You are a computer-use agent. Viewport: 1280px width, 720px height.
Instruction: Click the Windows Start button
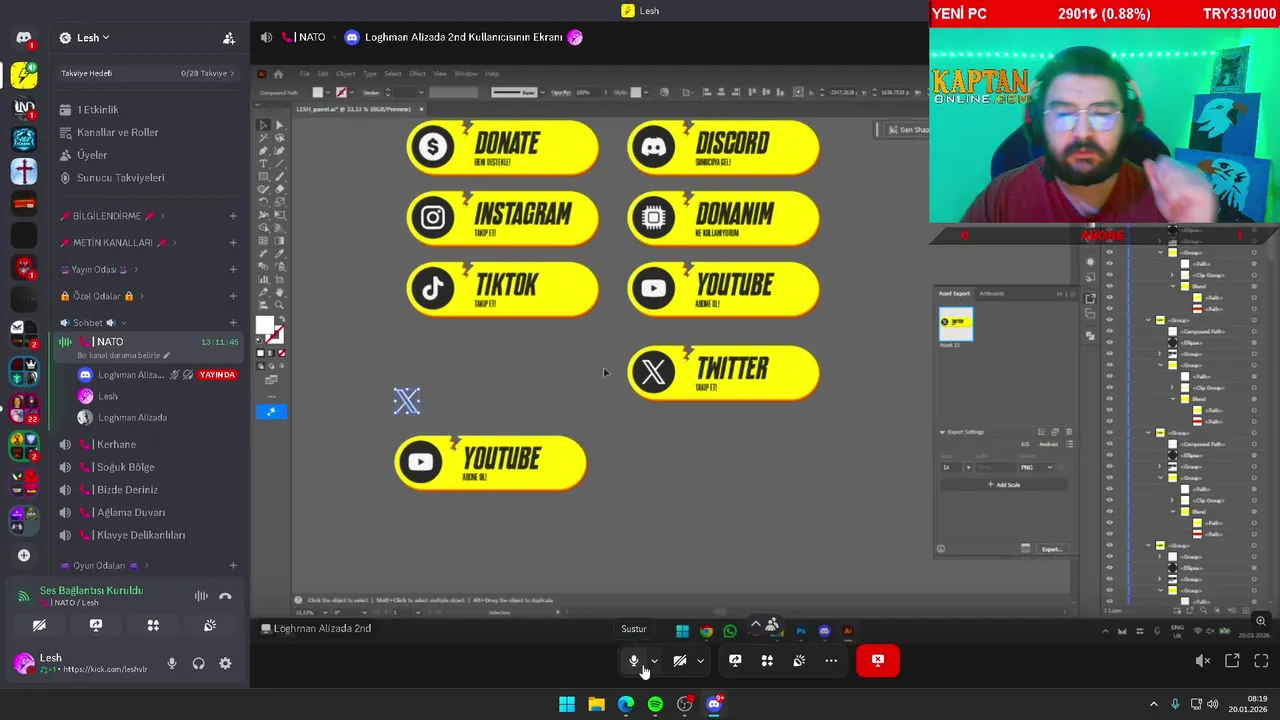pyautogui.click(x=567, y=704)
